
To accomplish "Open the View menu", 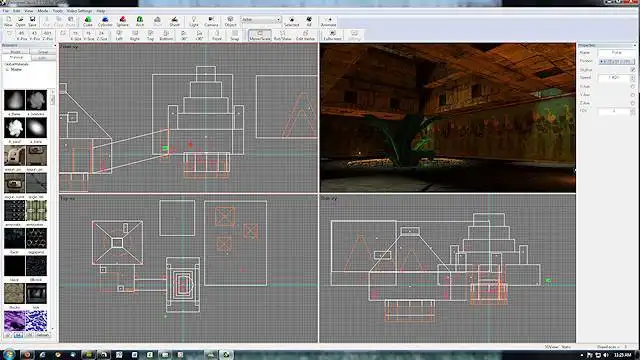I will 29,11.
